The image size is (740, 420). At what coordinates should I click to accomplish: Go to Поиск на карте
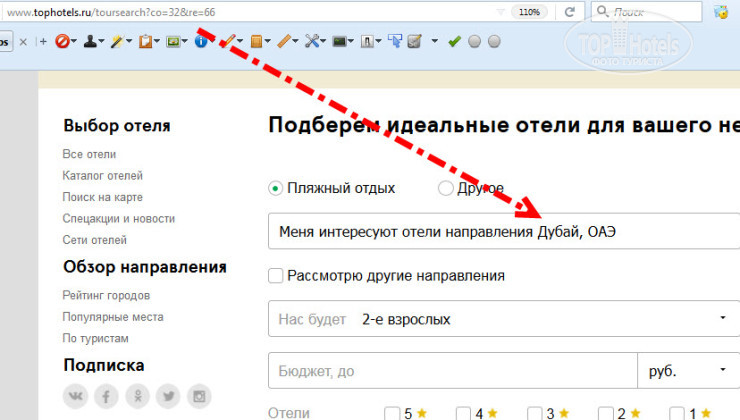coord(102,197)
